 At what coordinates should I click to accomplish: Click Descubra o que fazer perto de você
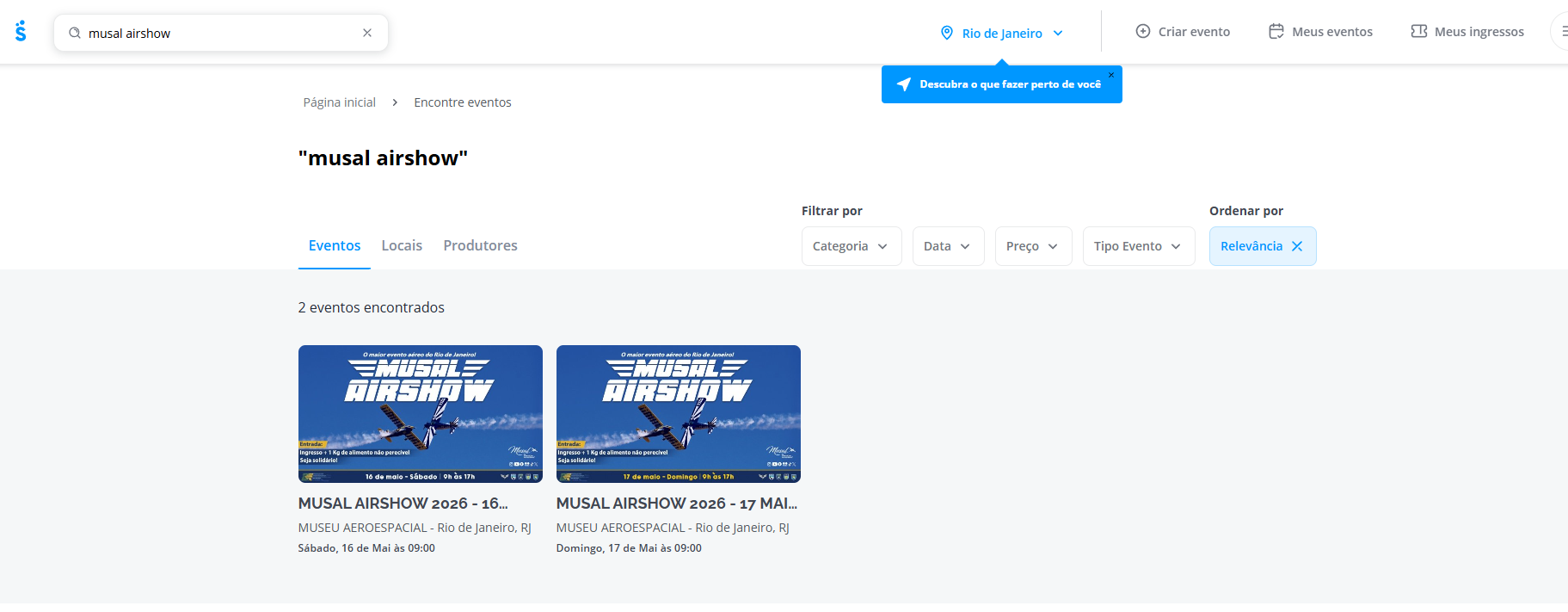tap(1010, 84)
